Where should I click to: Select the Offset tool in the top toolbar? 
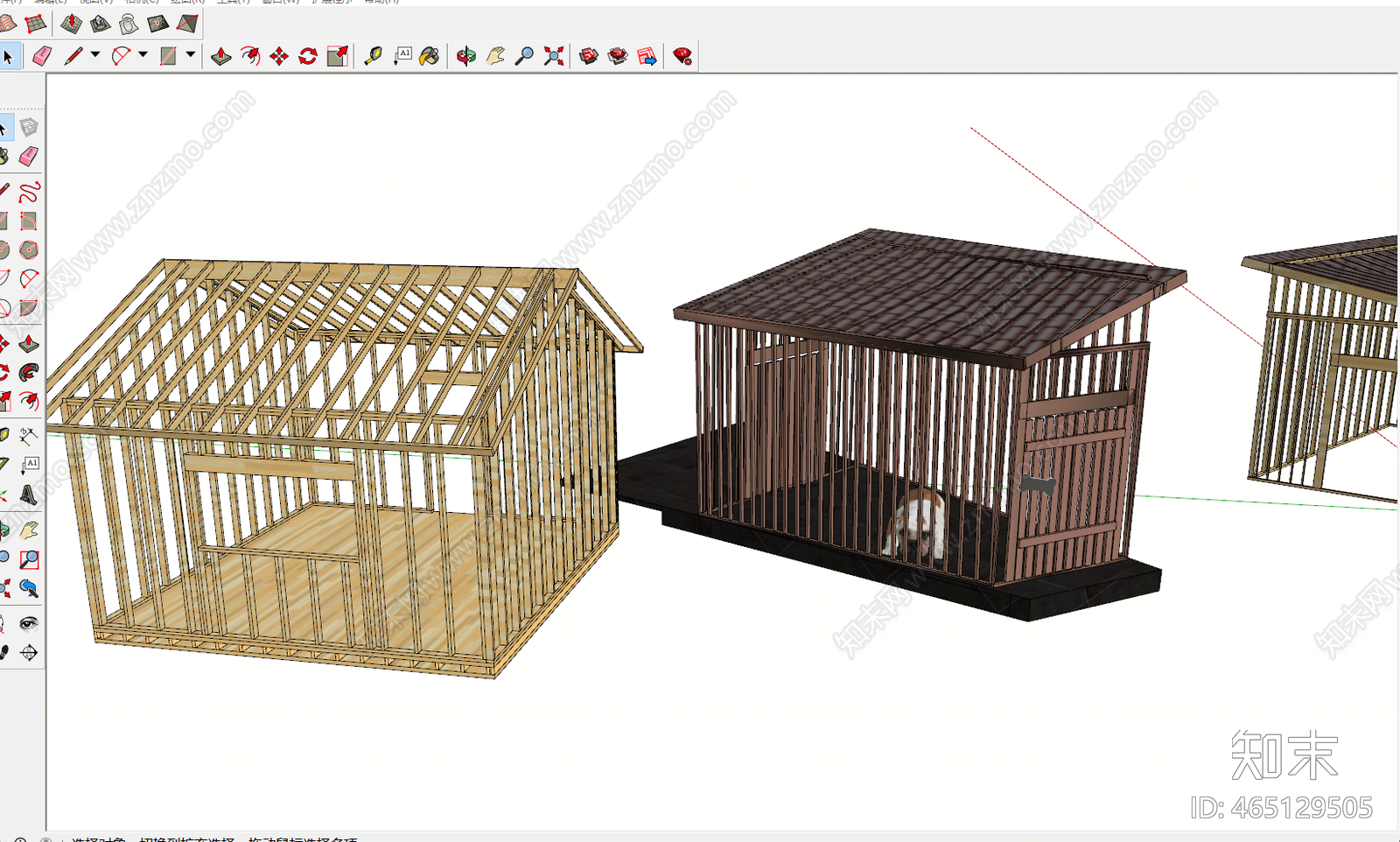(x=250, y=57)
